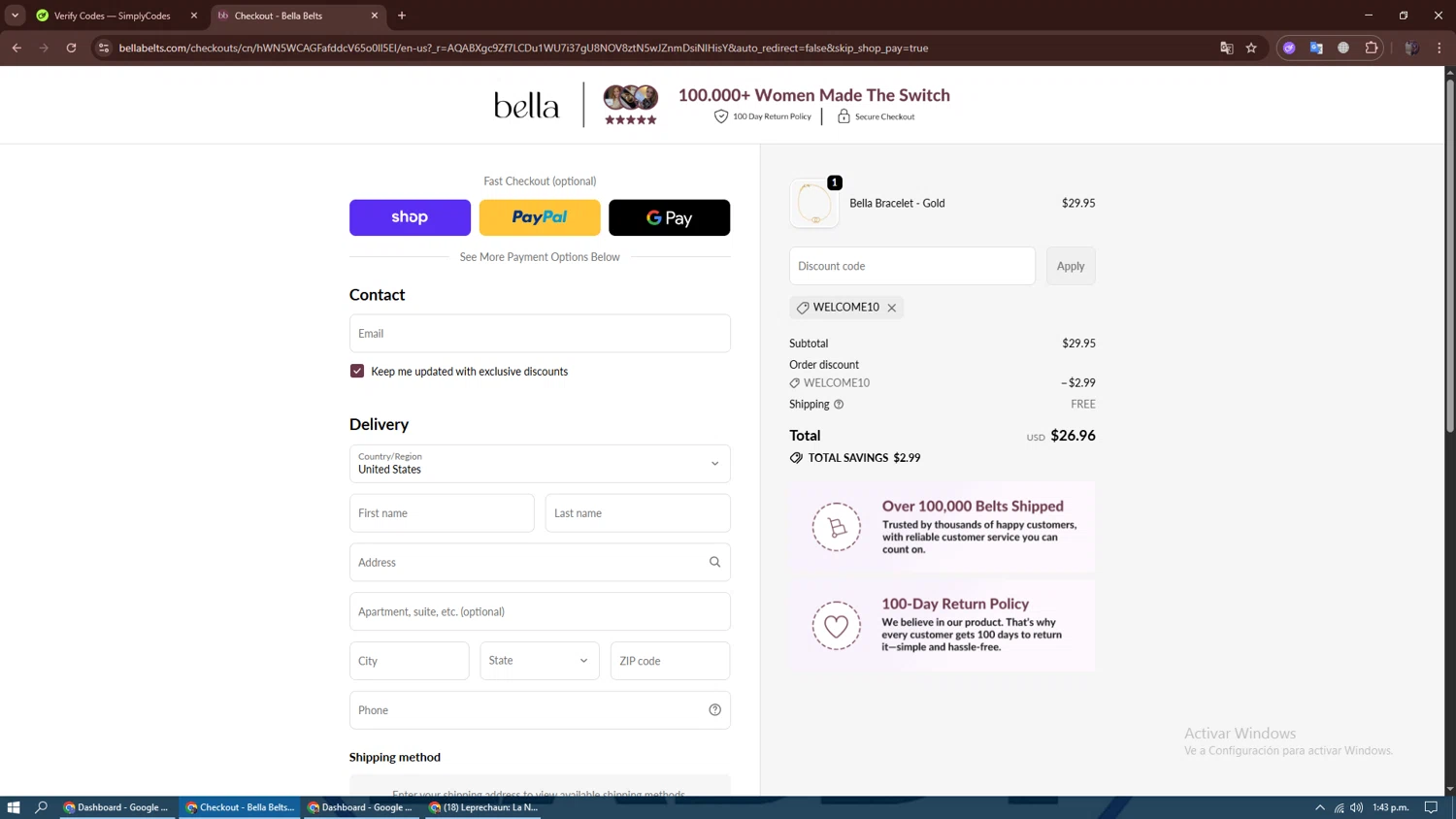This screenshot has width=1456, height=819.
Task: Open the Chrome profile avatar
Action: (x=1412, y=48)
